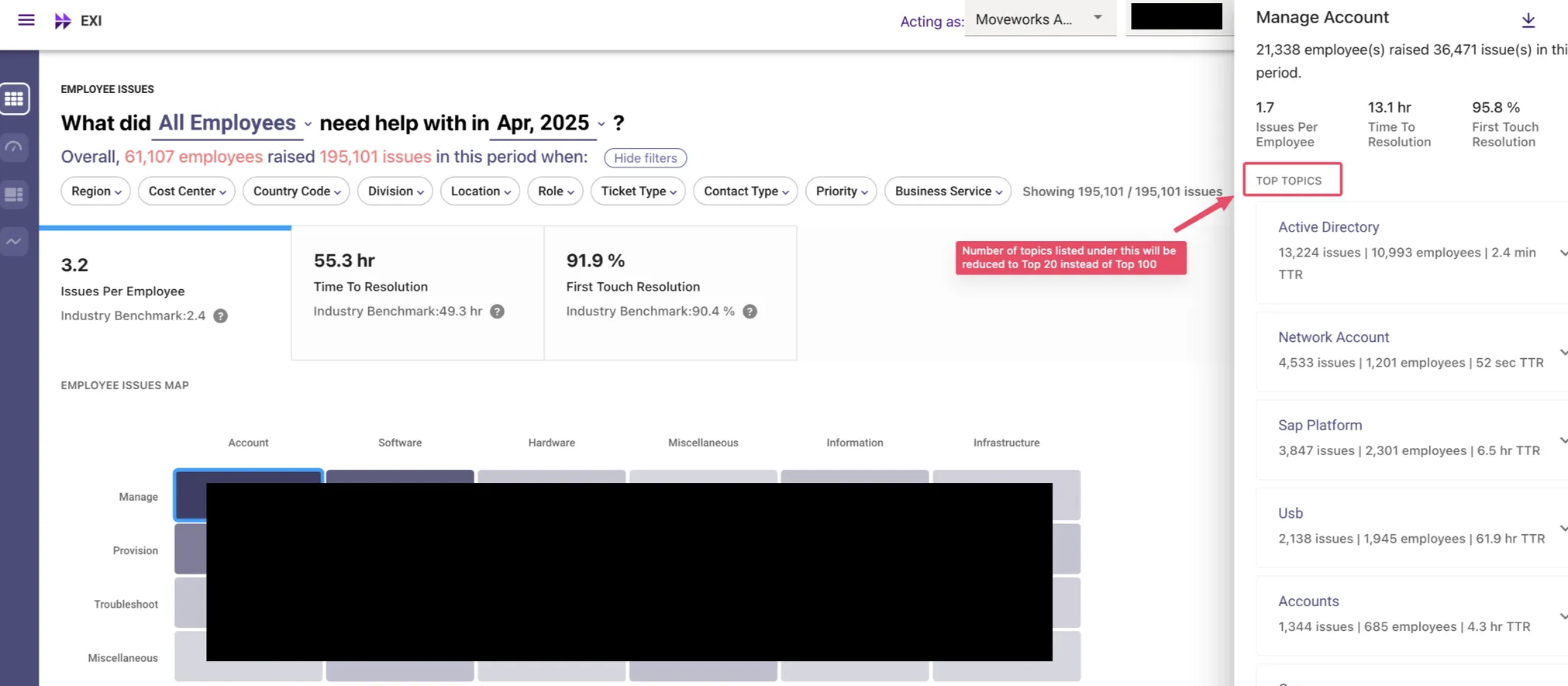Open the card layout sidebar icon
Viewport: 1568px width, 686px height.
[15, 194]
